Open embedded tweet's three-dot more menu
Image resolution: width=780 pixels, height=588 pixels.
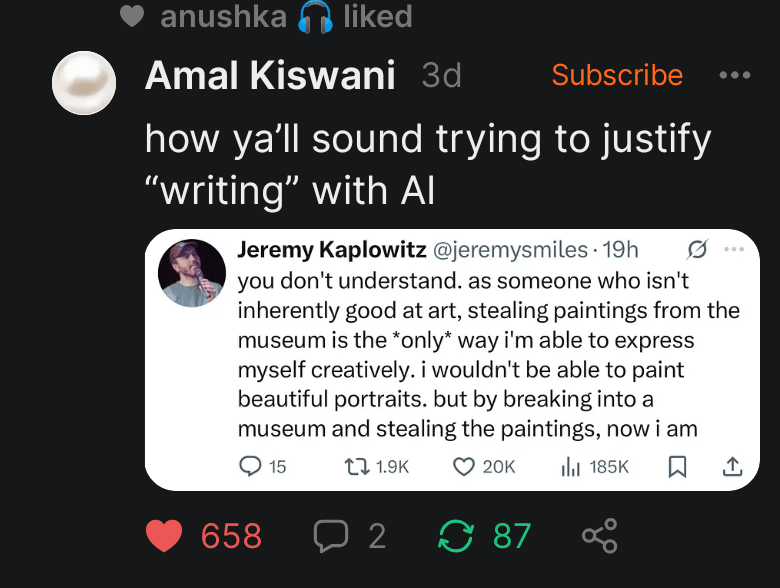[x=734, y=249]
